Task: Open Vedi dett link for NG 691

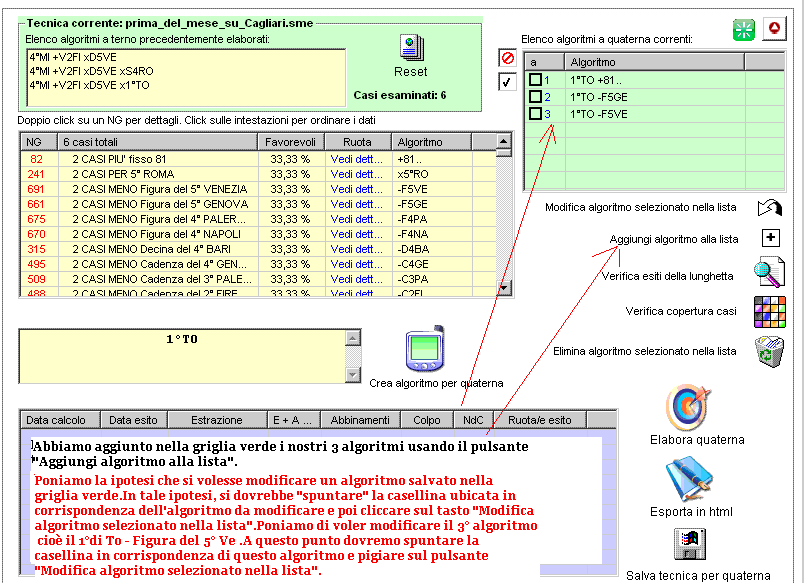Action: (x=356, y=189)
